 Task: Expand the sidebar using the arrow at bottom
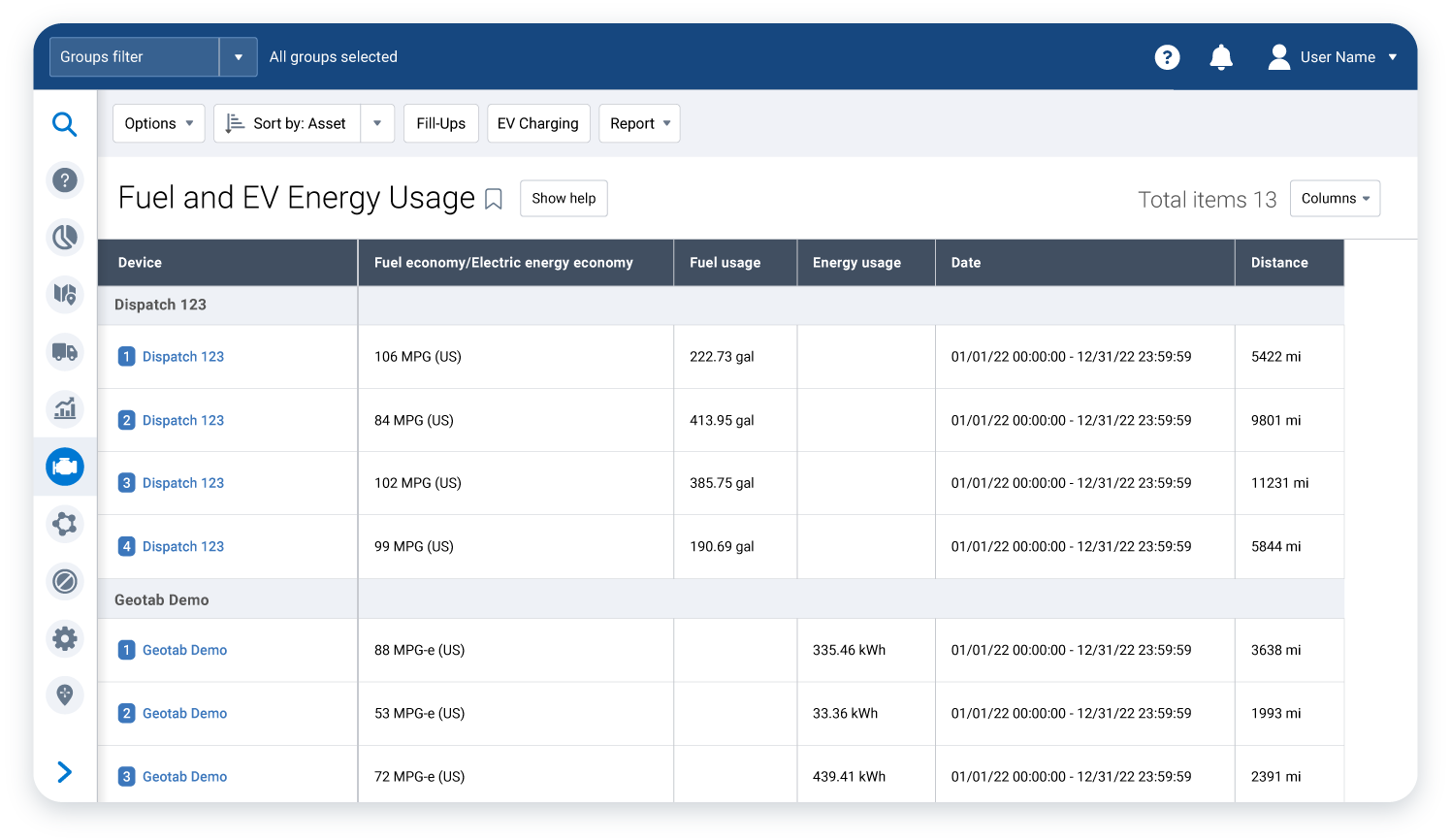click(64, 772)
